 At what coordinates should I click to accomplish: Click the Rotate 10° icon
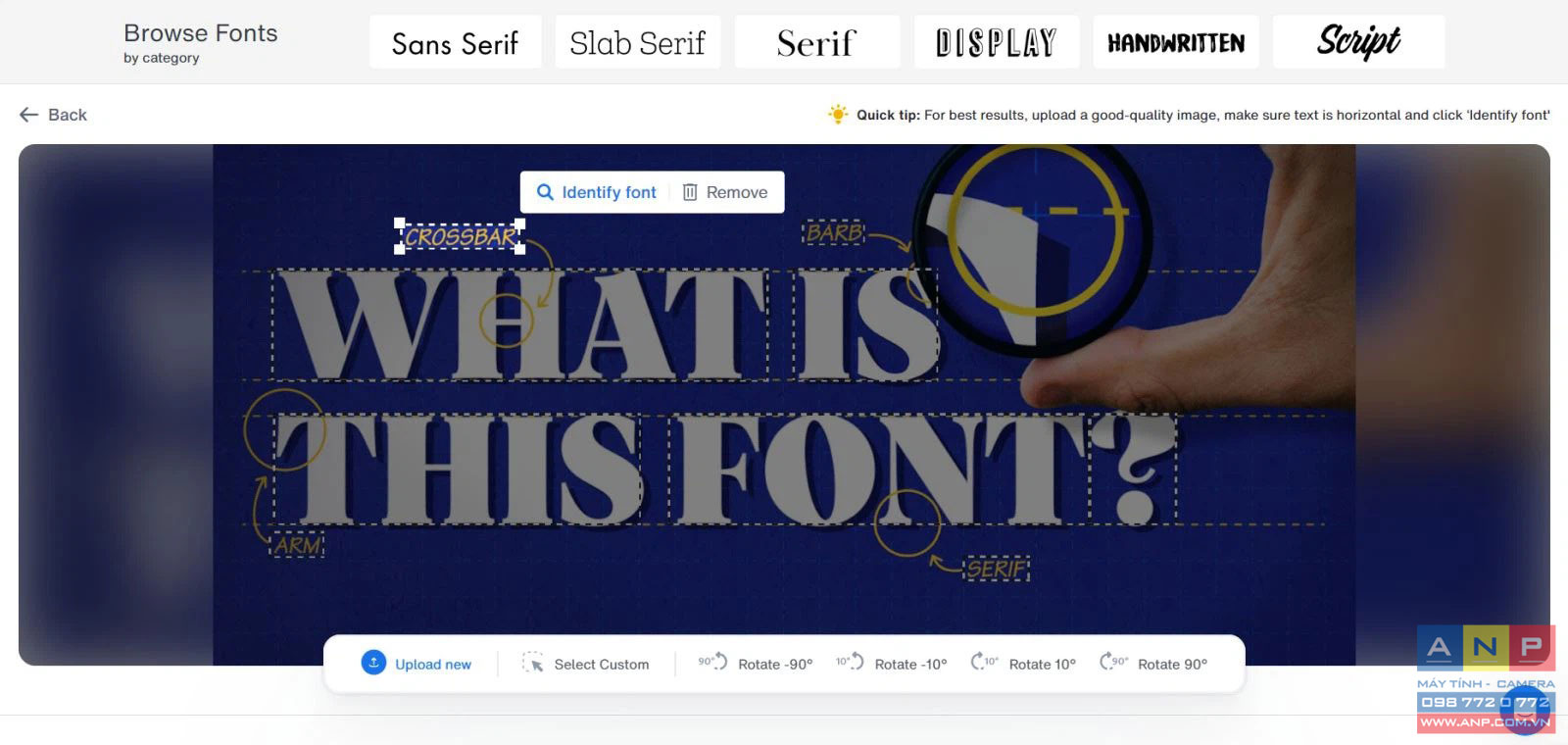(x=984, y=662)
